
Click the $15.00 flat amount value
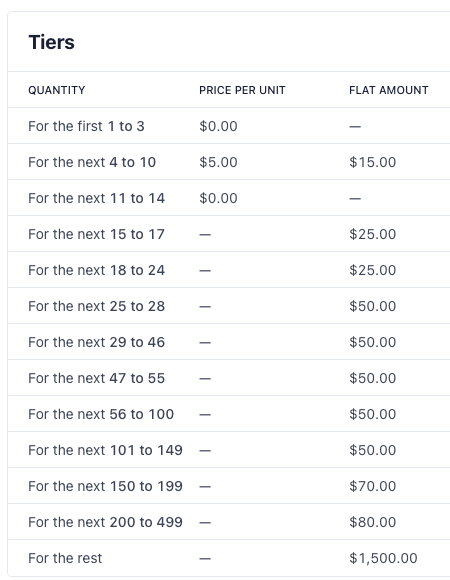tap(373, 162)
